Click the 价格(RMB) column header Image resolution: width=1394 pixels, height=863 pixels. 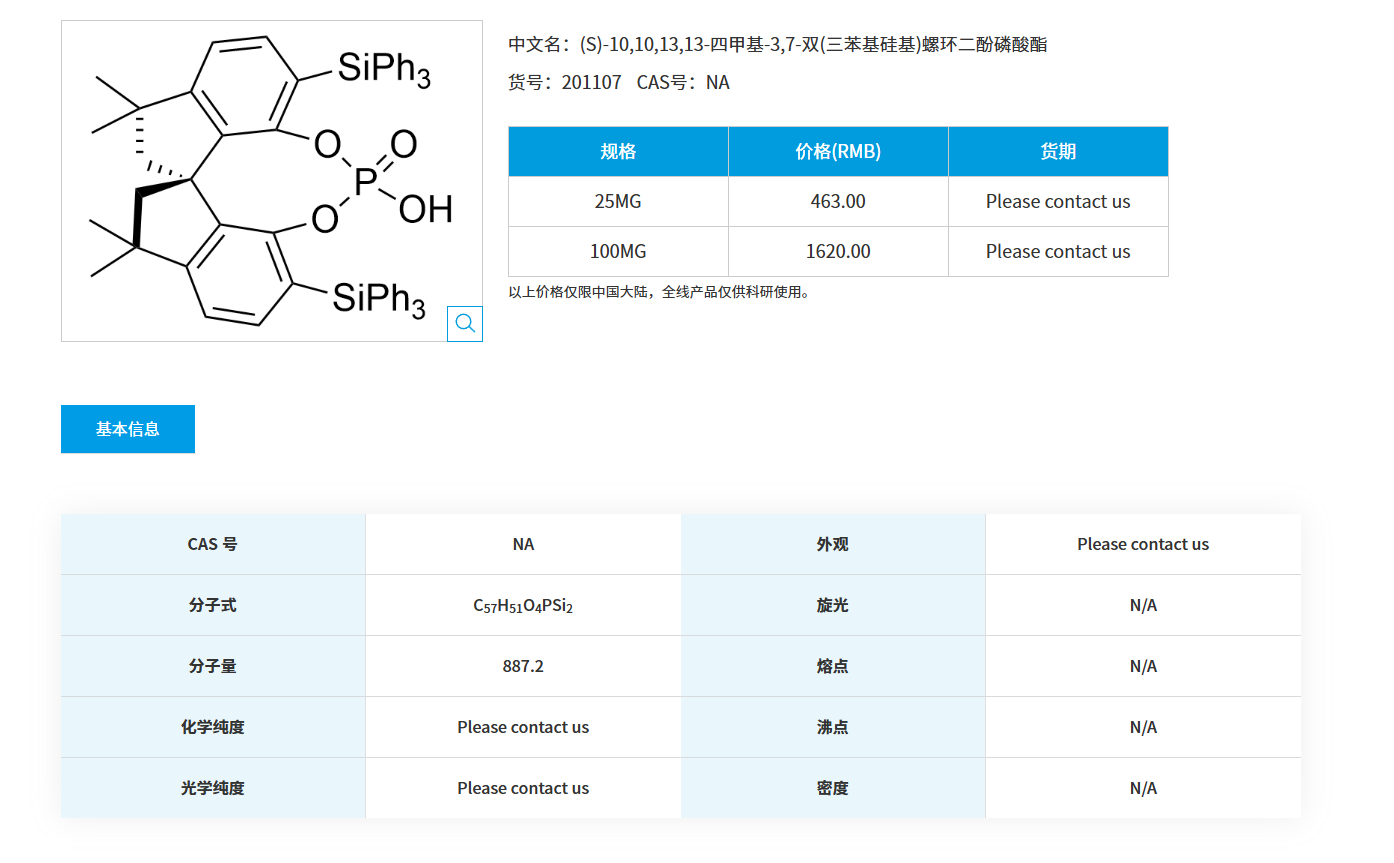coord(837,151)
